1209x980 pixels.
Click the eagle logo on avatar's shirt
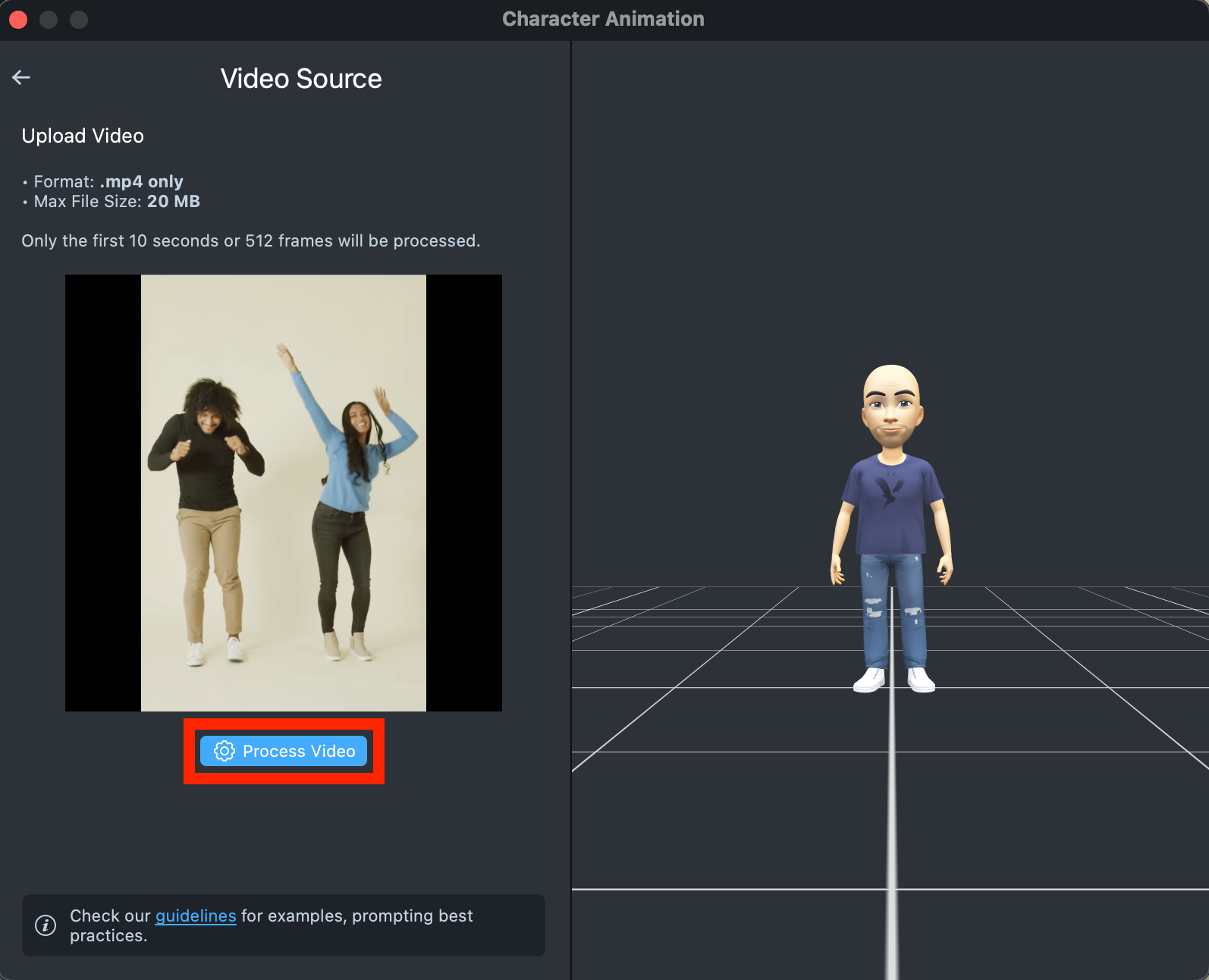click(x=889, y=491)
